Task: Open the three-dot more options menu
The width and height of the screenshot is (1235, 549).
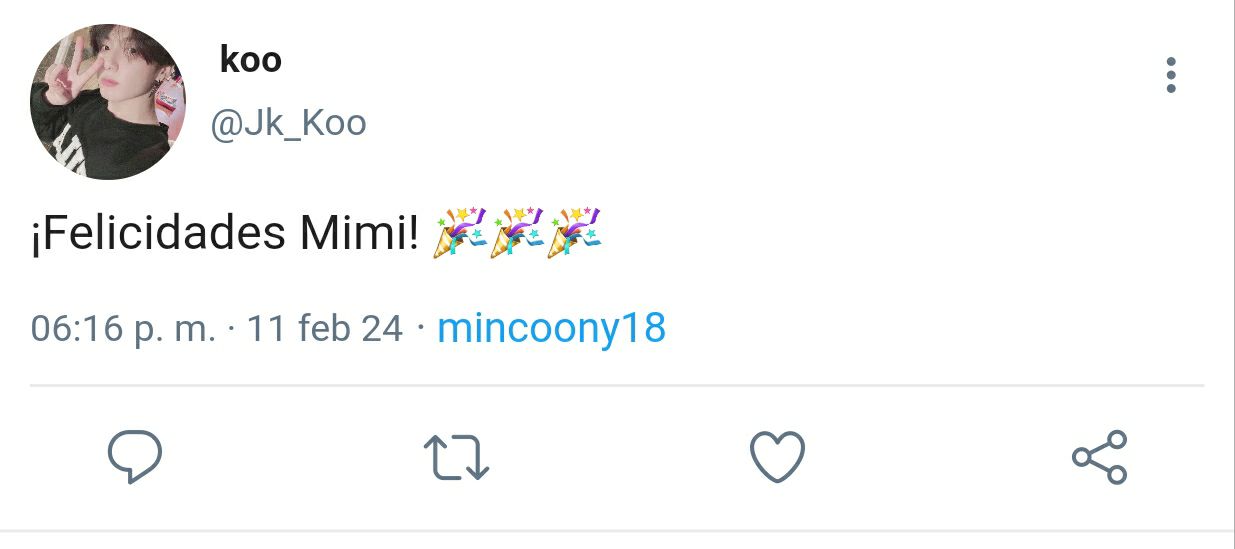Action: pyautogui.click(x=1170, y=76)
